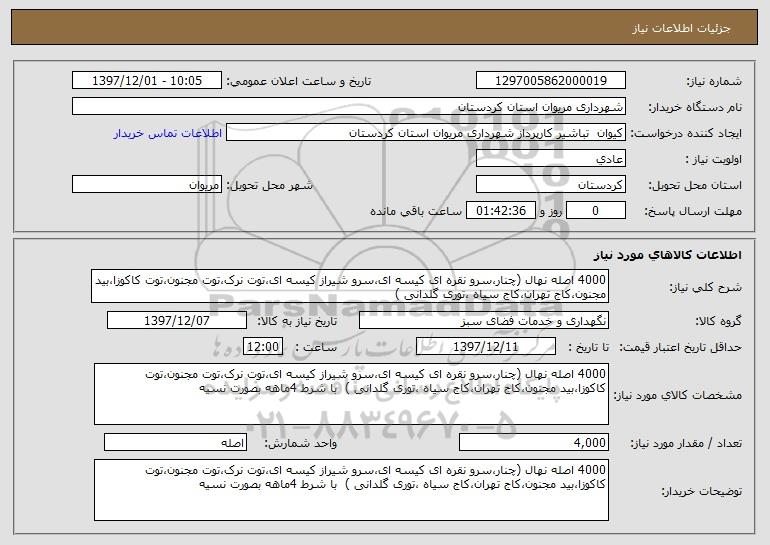Click the label شماره نیاز
The height and width of the screenshot is (545, 770).
pyautogui.click(x=714, y=81)
